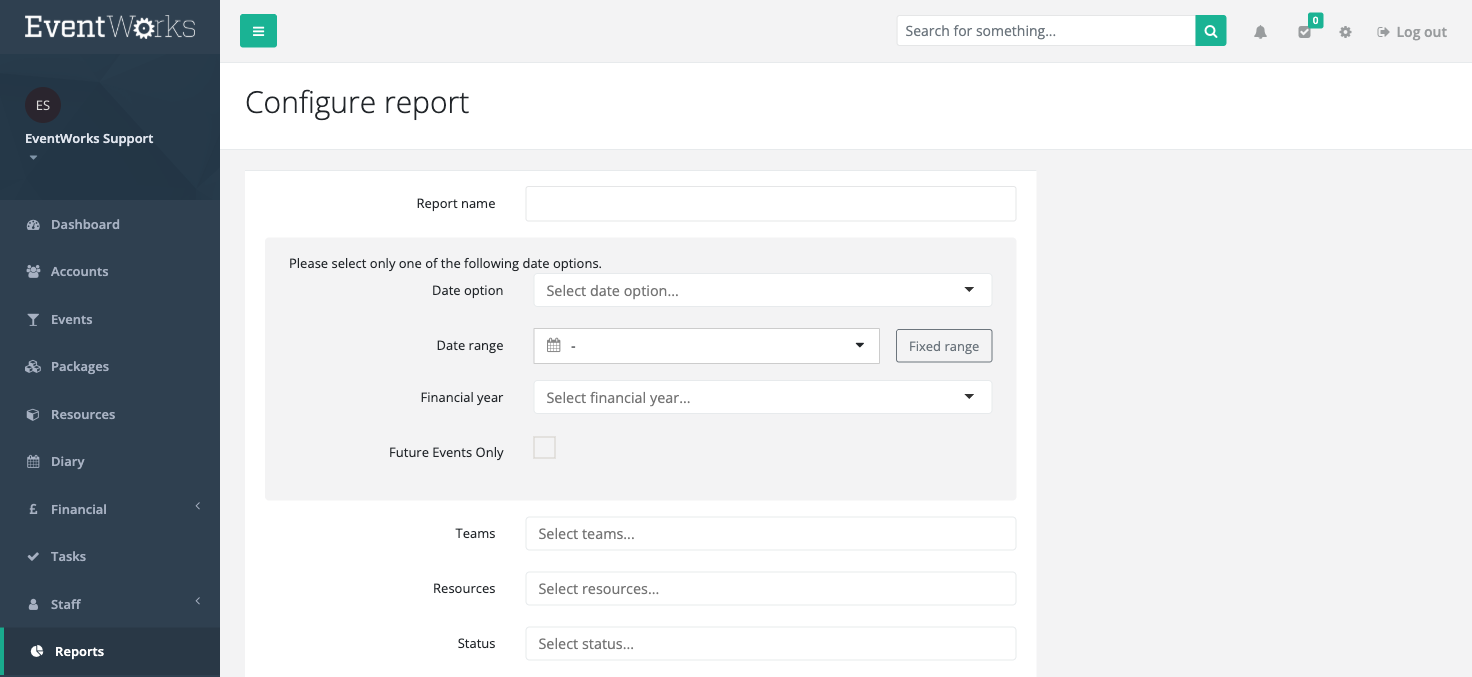
Task: Tick the Future Events Only checkbox
Action: [544, 448]
